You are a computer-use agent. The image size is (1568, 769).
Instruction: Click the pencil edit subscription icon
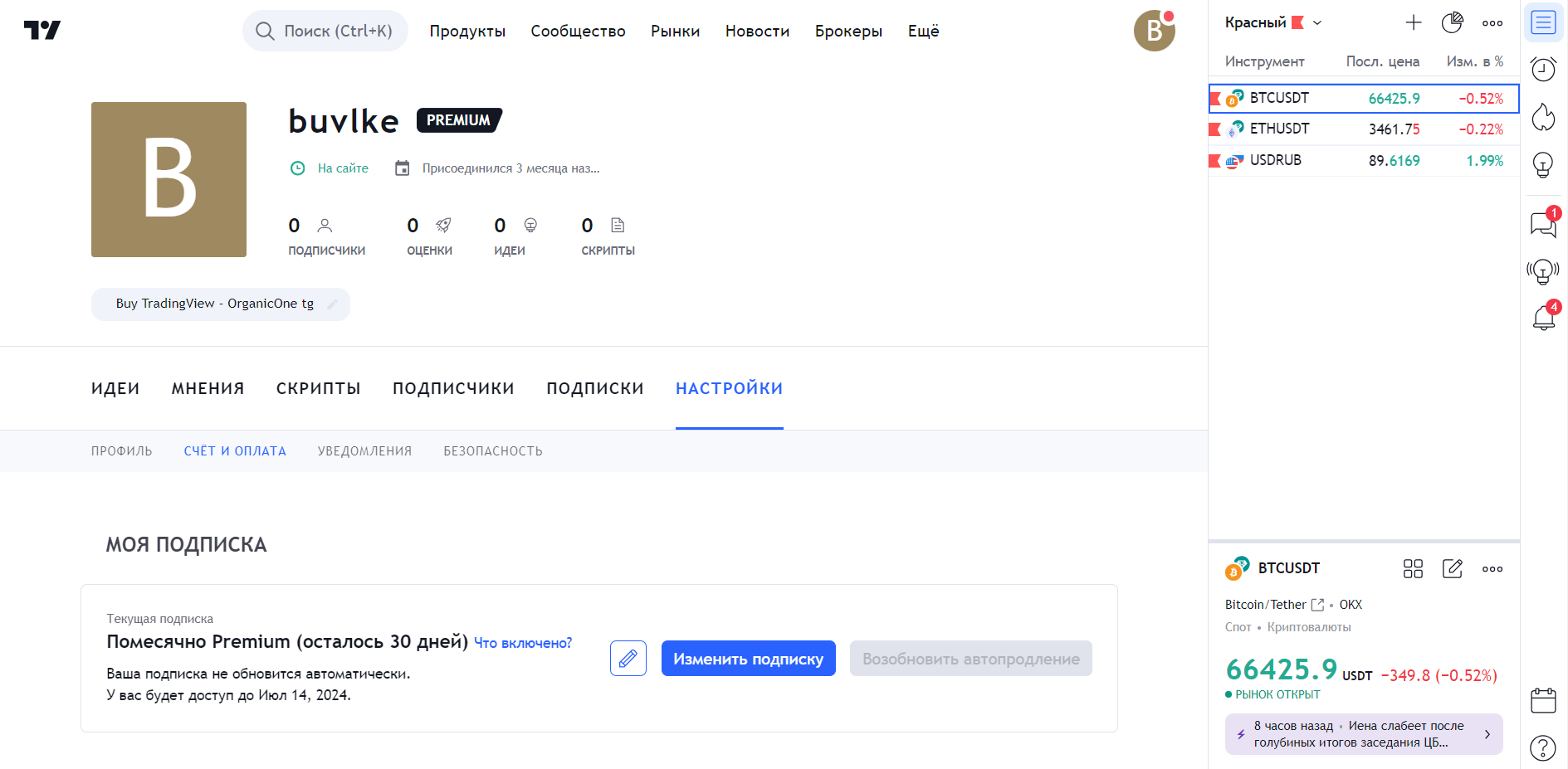(x=628, y=659)
